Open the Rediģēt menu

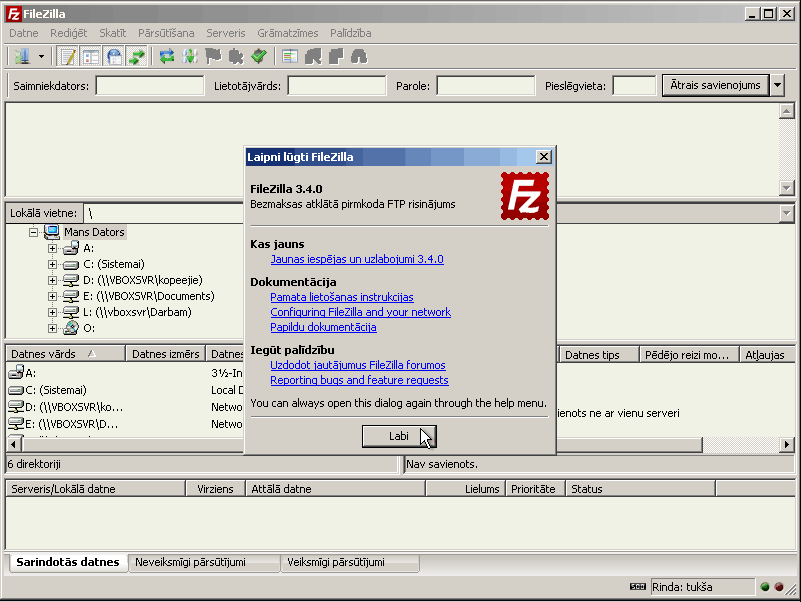click(x=68, y=33)
